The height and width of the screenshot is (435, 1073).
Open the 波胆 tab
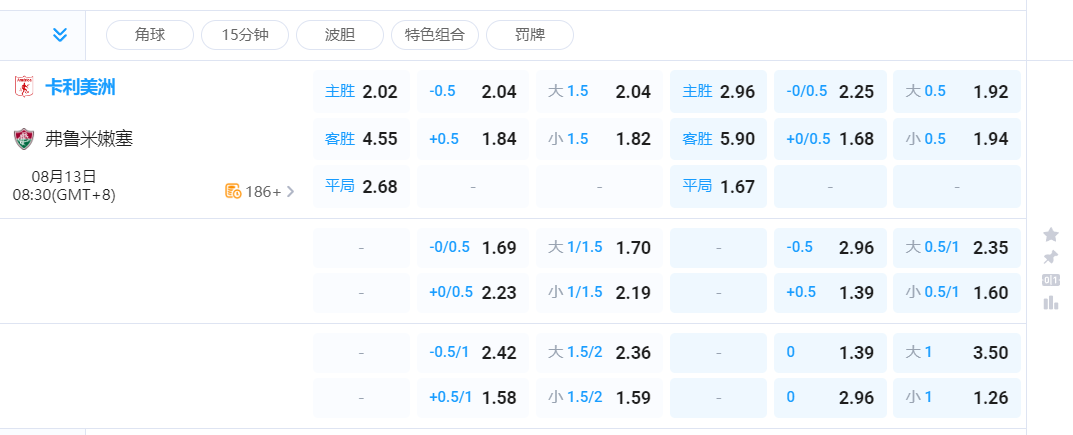340,35
